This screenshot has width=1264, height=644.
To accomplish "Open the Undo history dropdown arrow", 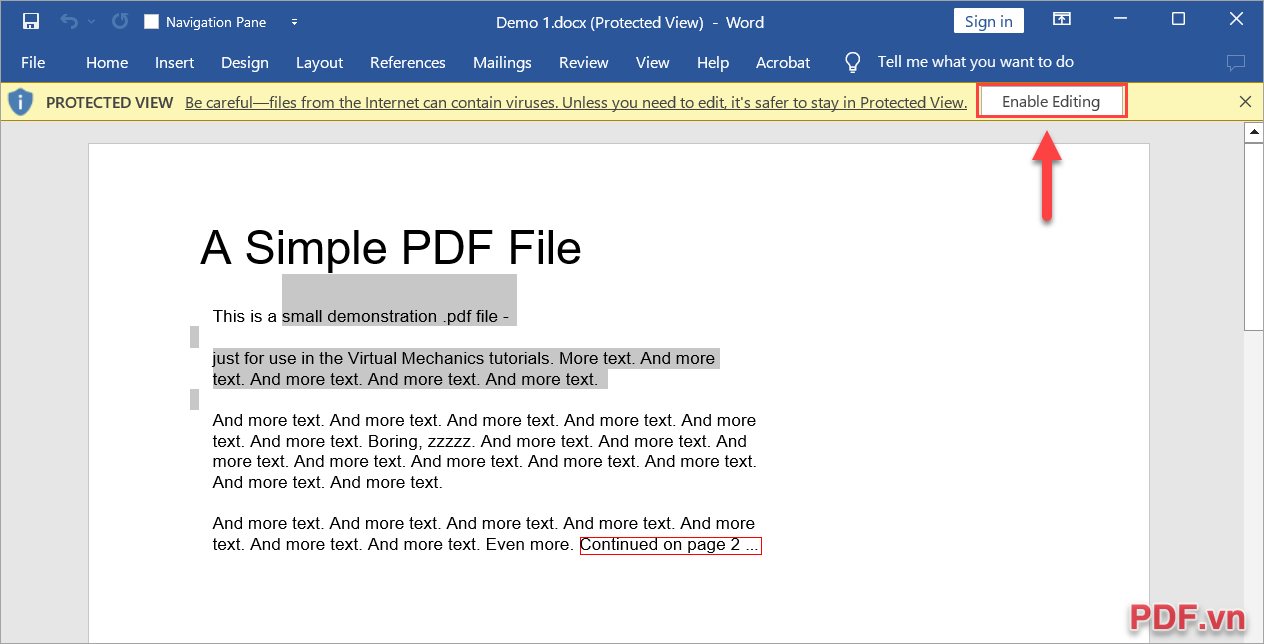I will 91,21.
